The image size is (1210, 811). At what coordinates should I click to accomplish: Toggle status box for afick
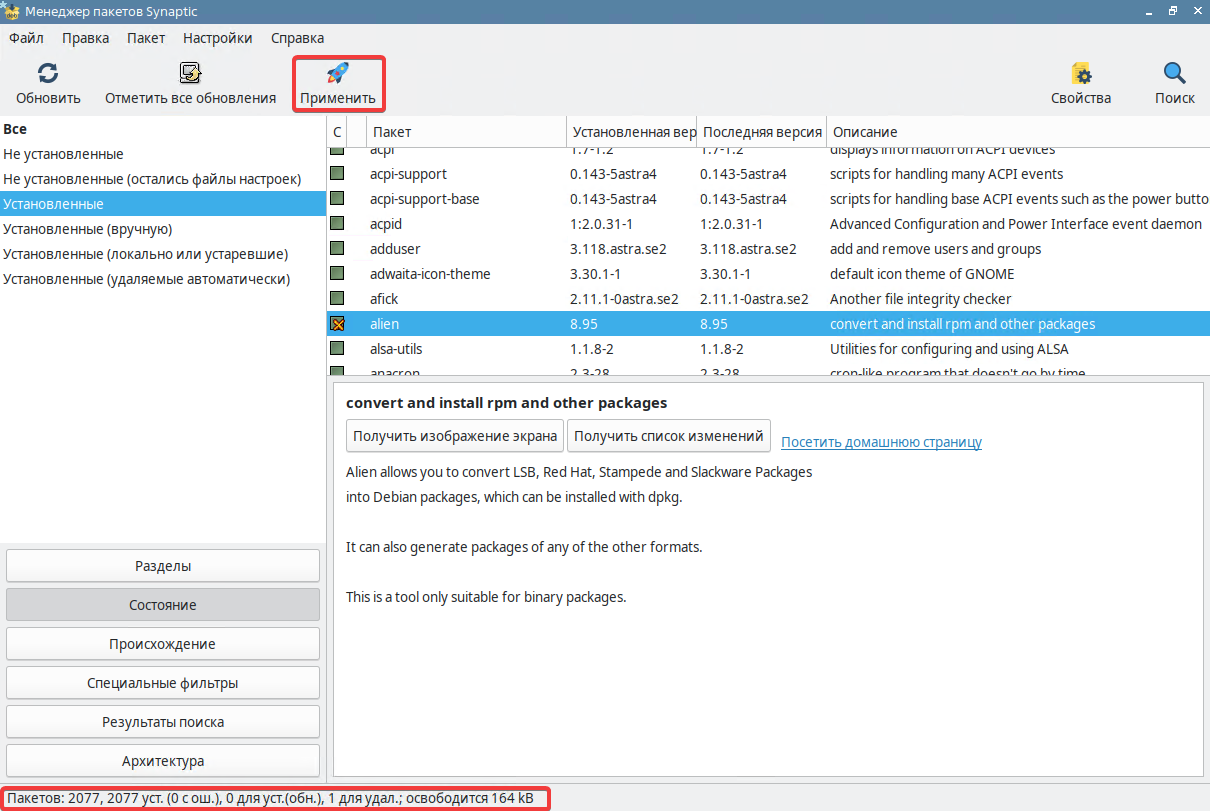tap(337, 299)
